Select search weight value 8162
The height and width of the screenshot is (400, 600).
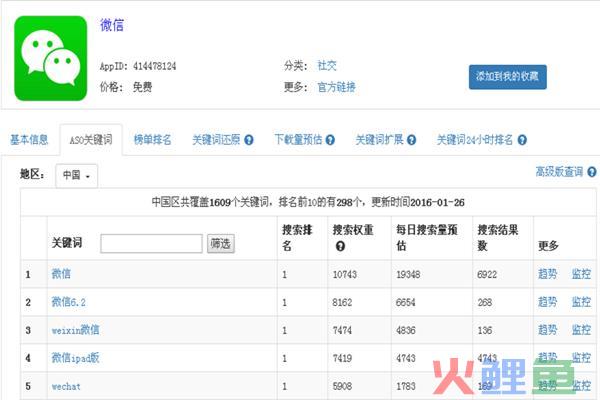coord(342,302)
